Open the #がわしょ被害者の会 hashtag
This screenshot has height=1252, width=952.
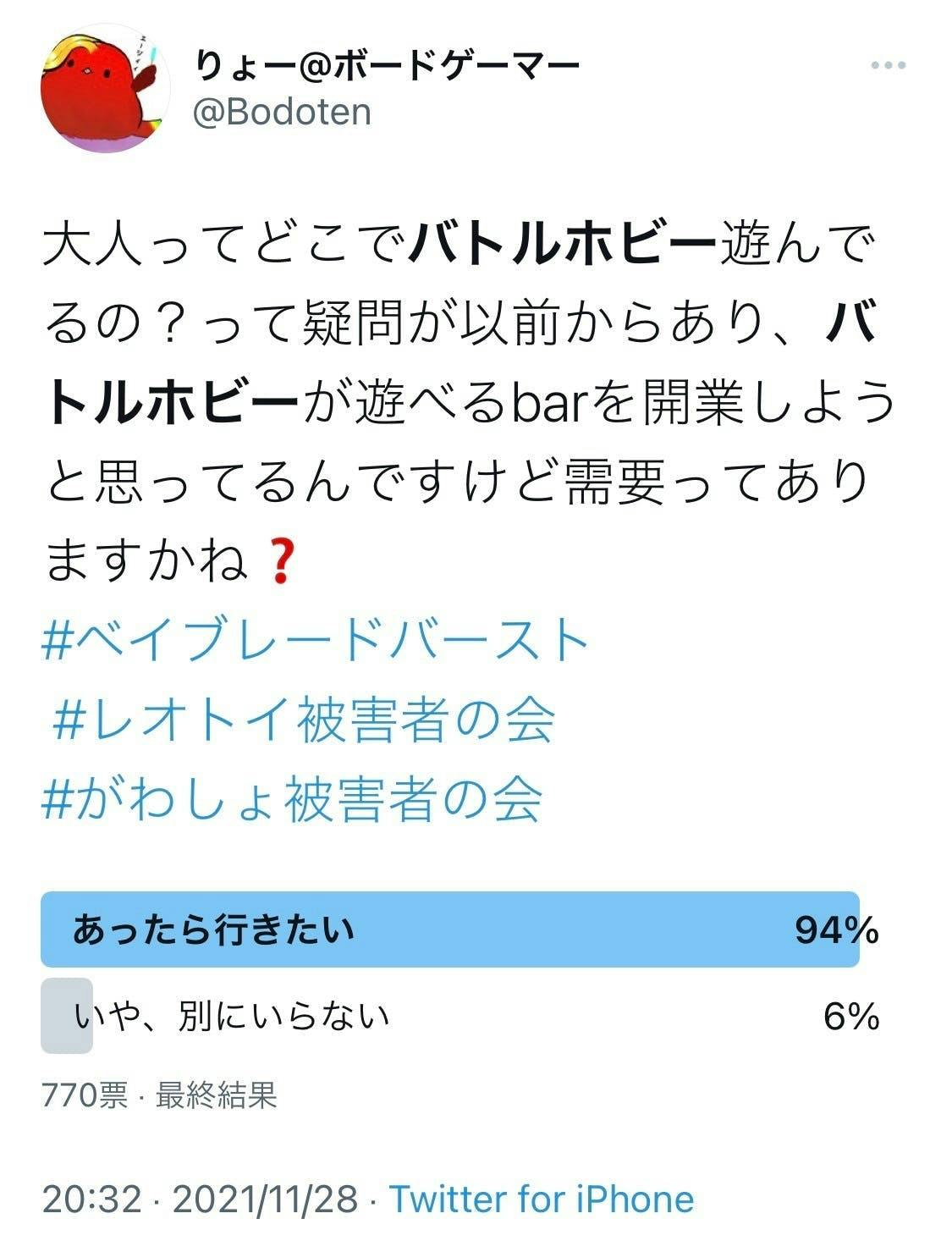(x=292, y=799)
